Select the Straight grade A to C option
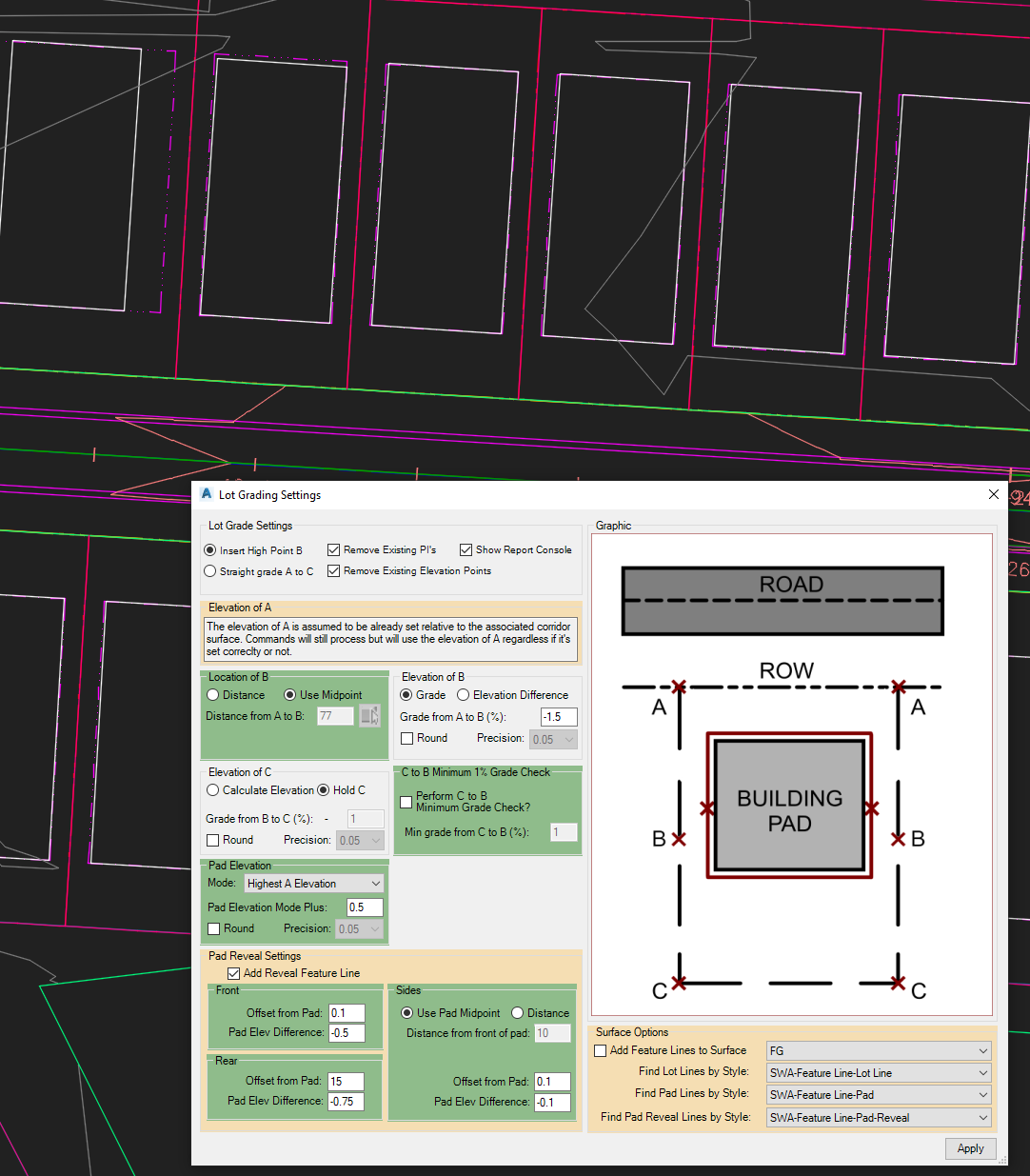The width and height of the screenshot is (1030, 1176). 209,570
